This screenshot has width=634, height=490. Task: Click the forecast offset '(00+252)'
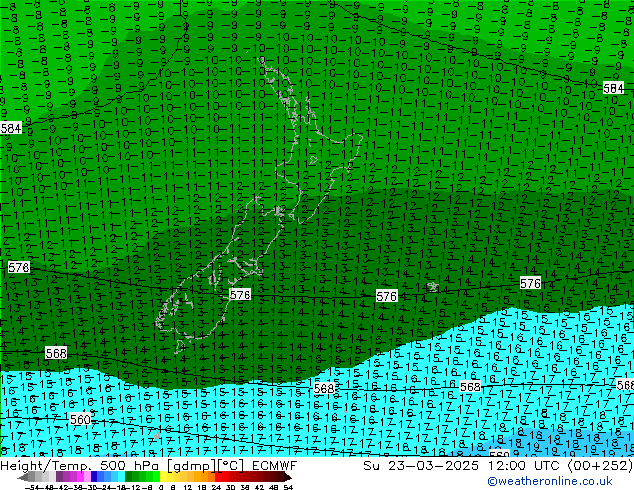point(599,466)
